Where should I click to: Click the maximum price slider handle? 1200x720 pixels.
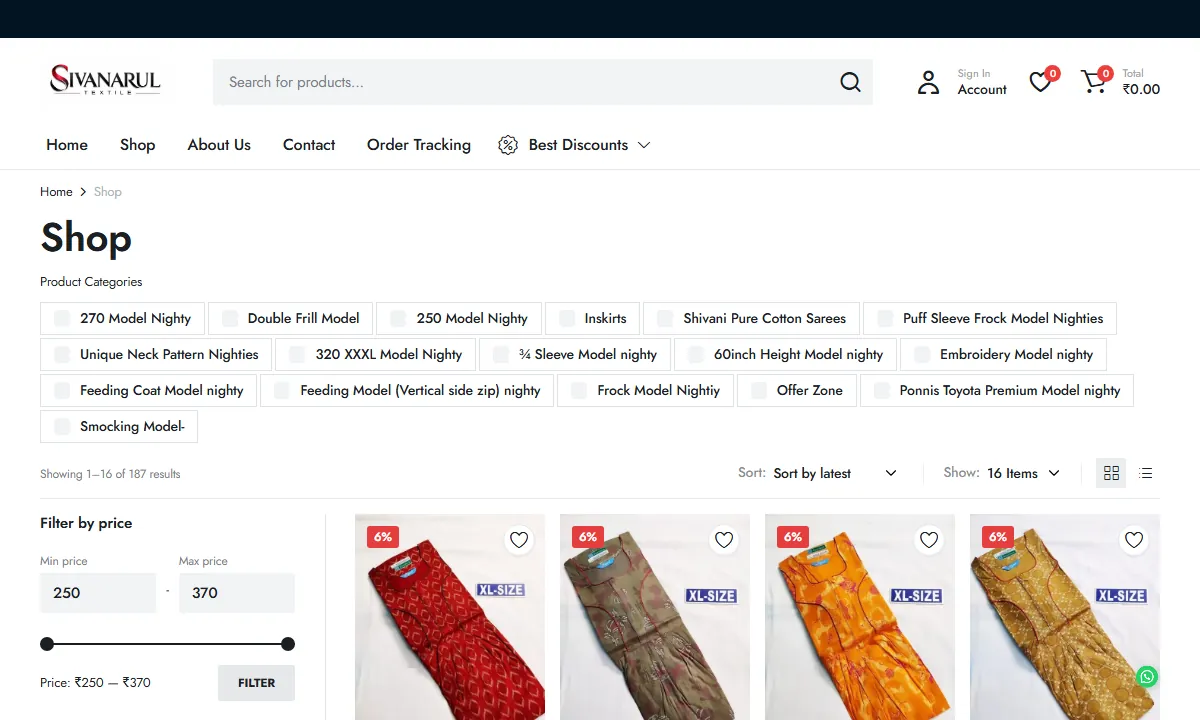pyautogui.click(x=288, y=644)
